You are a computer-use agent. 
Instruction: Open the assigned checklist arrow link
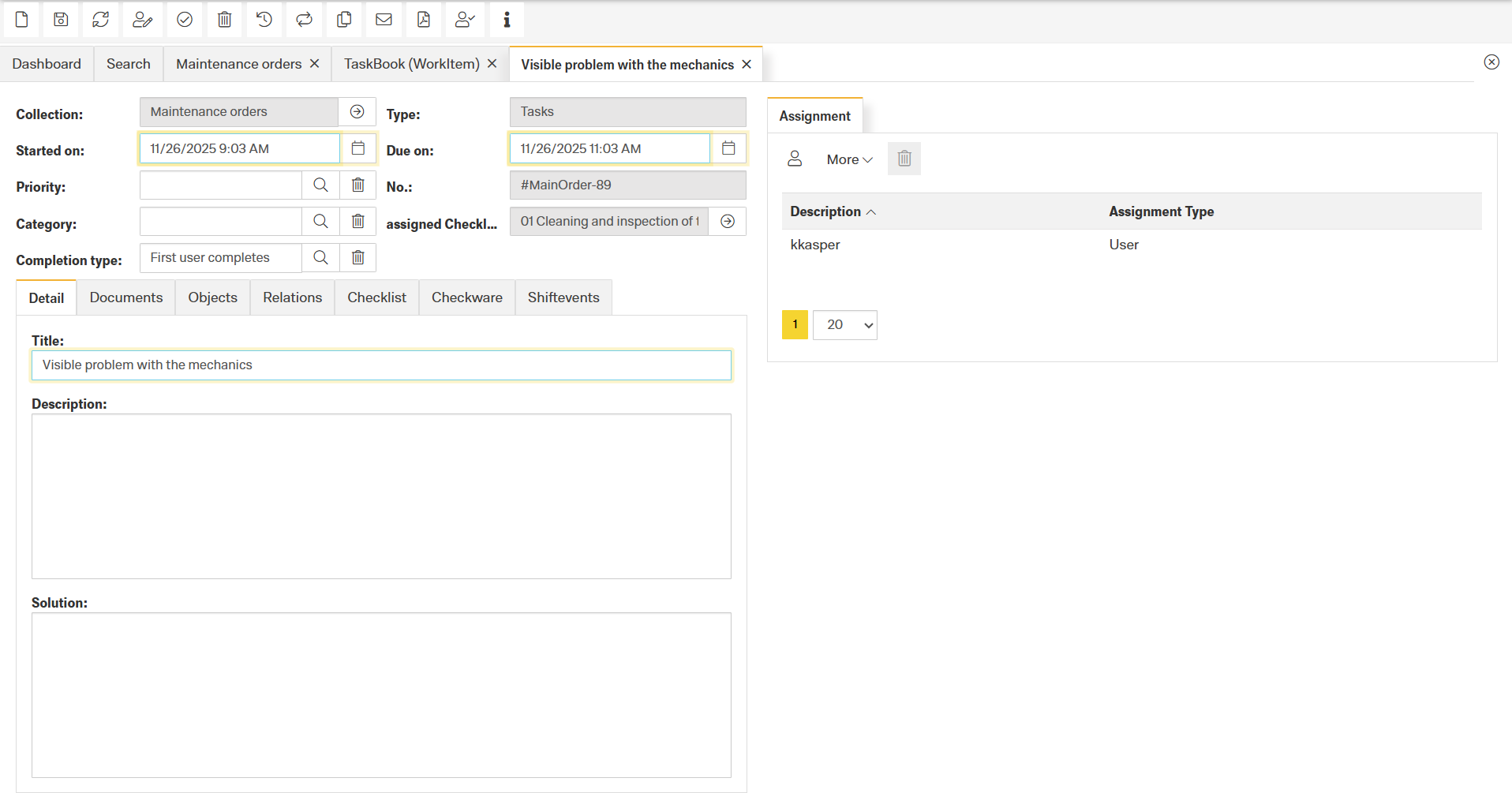click(728, 222)
